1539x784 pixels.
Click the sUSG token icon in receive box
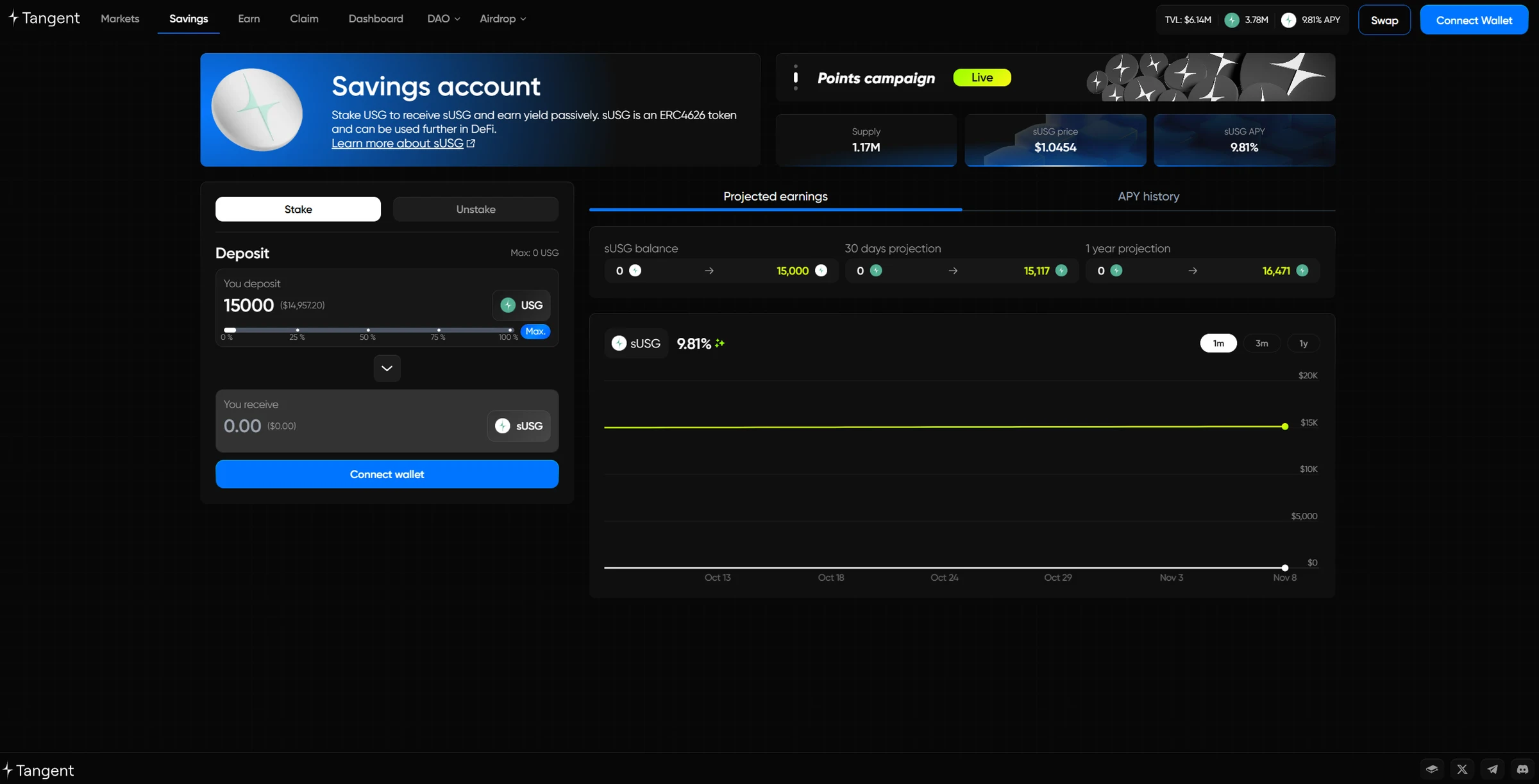tap(503, 426)
